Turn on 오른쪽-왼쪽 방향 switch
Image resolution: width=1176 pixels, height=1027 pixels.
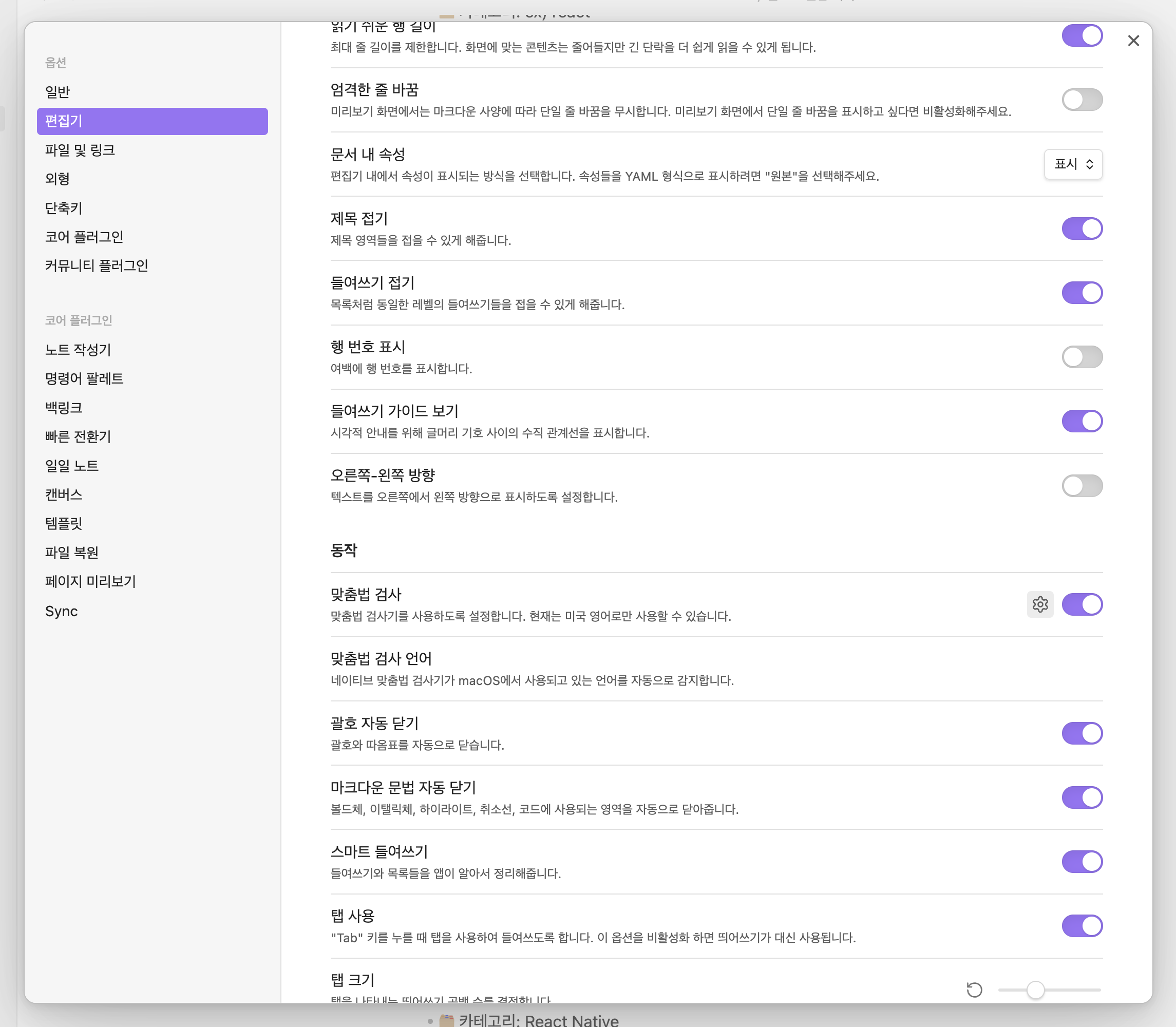[1082, 485]
